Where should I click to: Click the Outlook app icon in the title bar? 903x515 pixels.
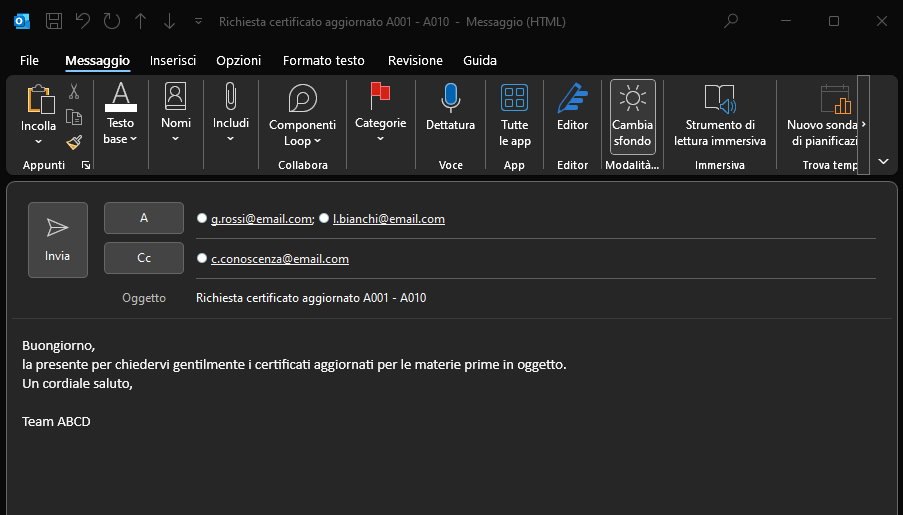(22, 22)
